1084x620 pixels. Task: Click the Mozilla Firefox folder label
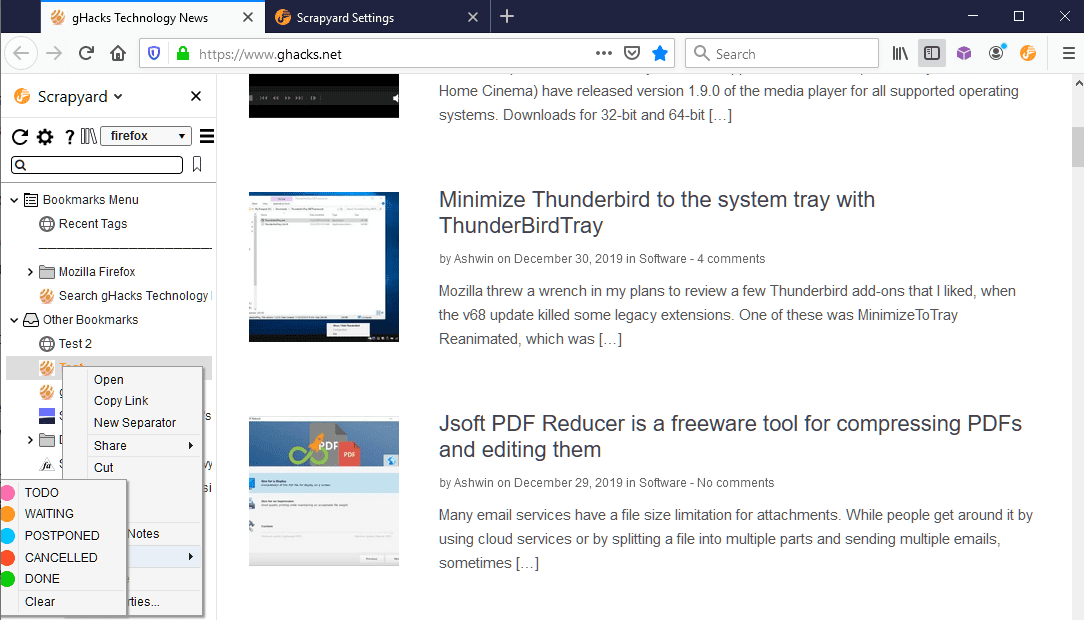point(97,272)
